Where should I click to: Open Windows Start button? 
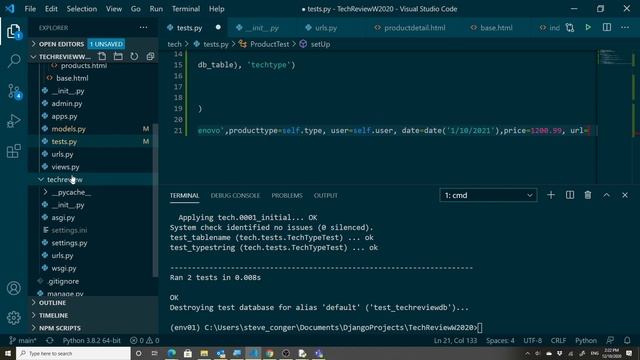[x=8, y=353]
